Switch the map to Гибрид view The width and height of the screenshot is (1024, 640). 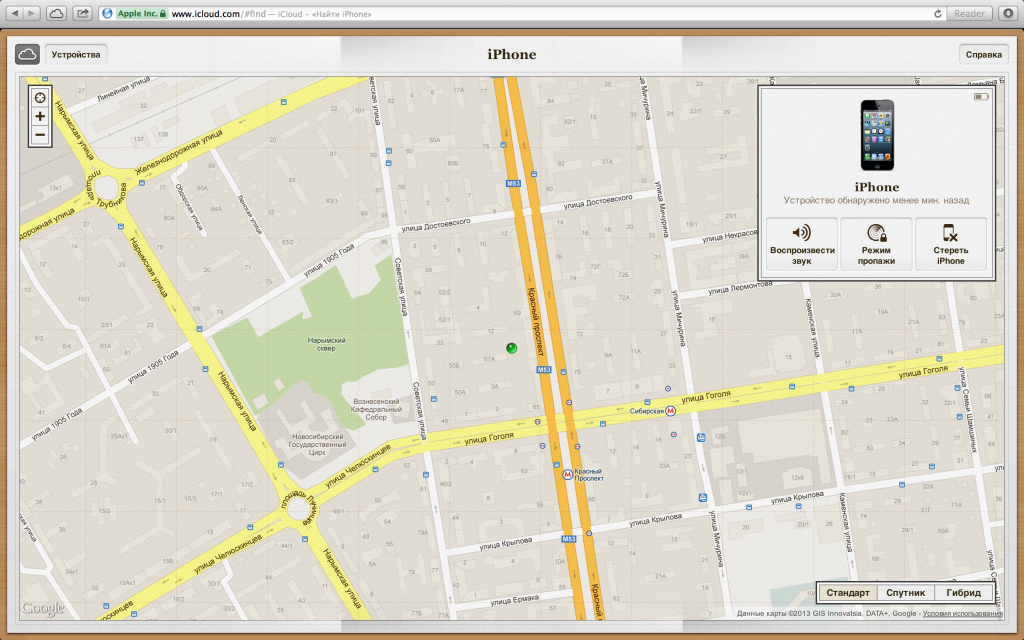pos(963,592)
